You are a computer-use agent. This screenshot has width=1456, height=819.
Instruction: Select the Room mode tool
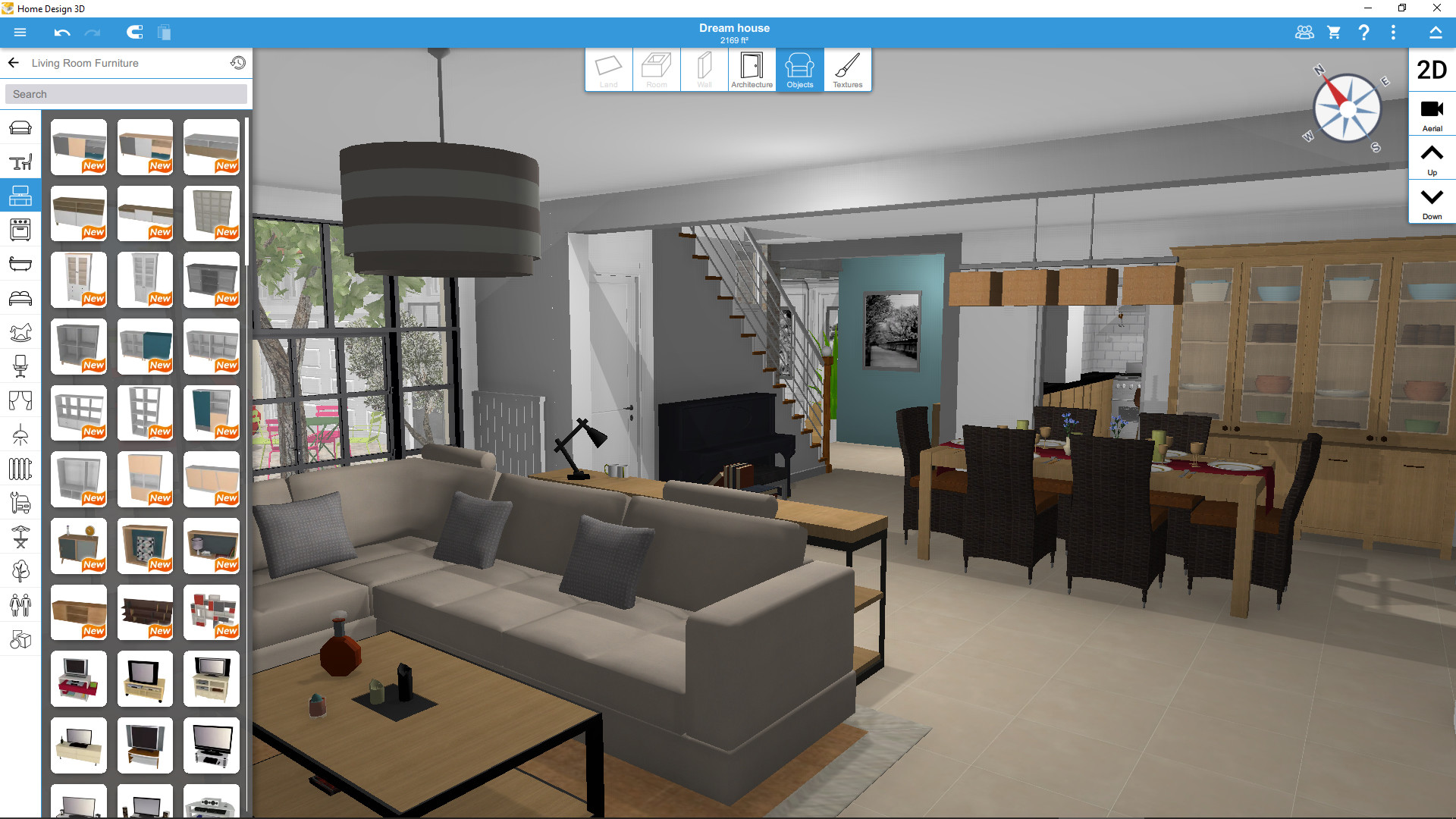tap(655, 70)
